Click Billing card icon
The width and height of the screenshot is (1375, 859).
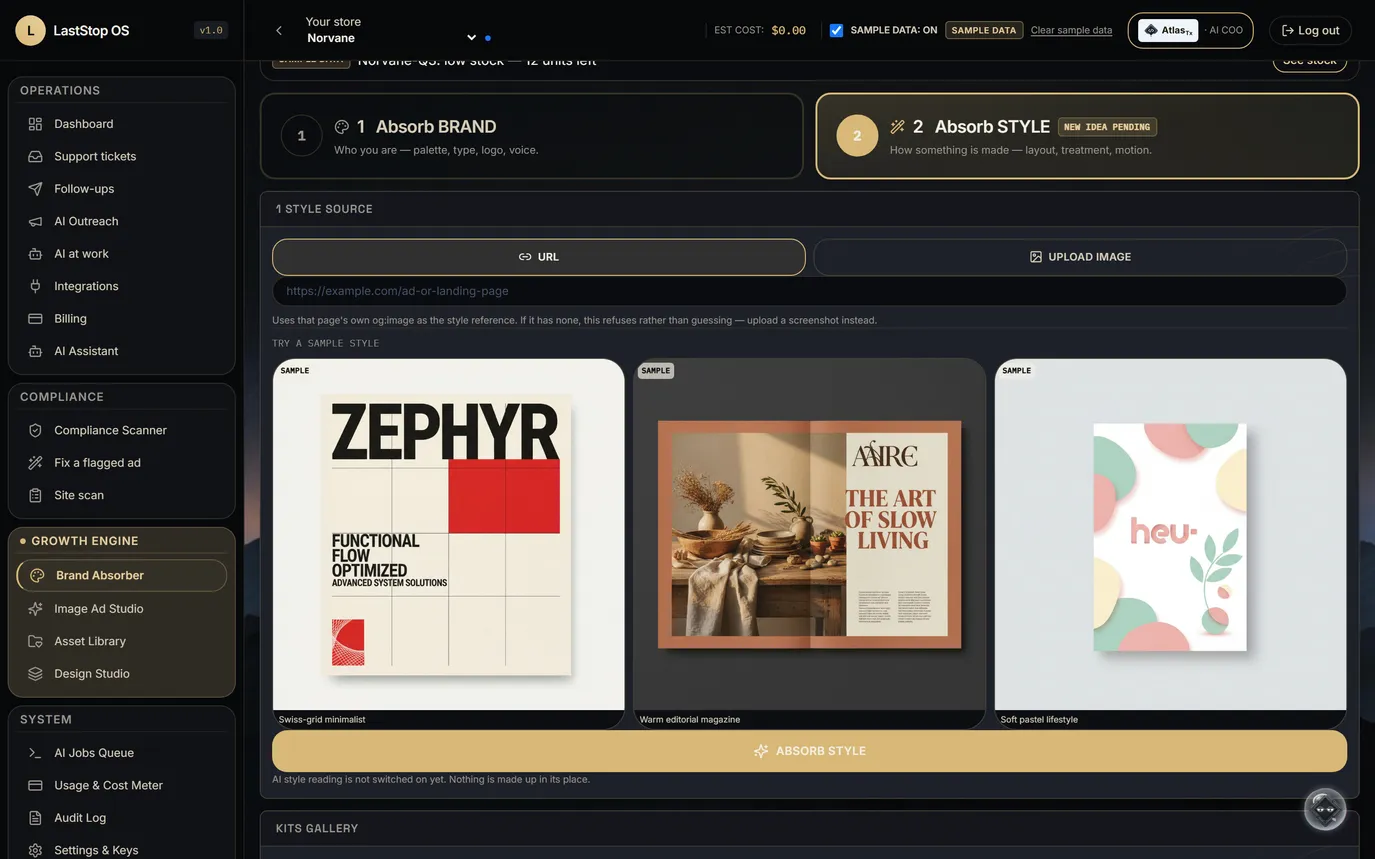[35, 319]
